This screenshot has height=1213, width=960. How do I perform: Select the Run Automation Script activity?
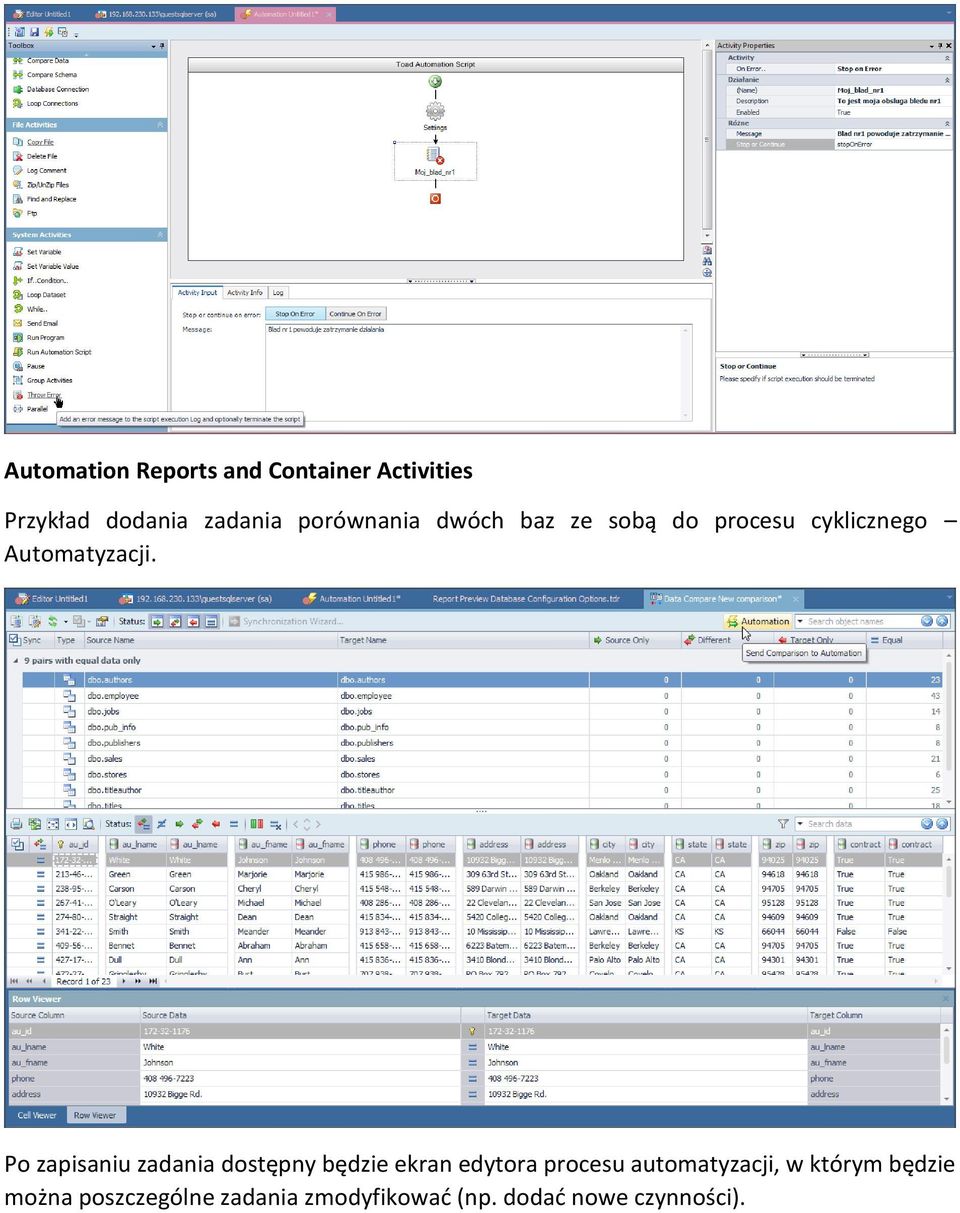tap(51, 352)
